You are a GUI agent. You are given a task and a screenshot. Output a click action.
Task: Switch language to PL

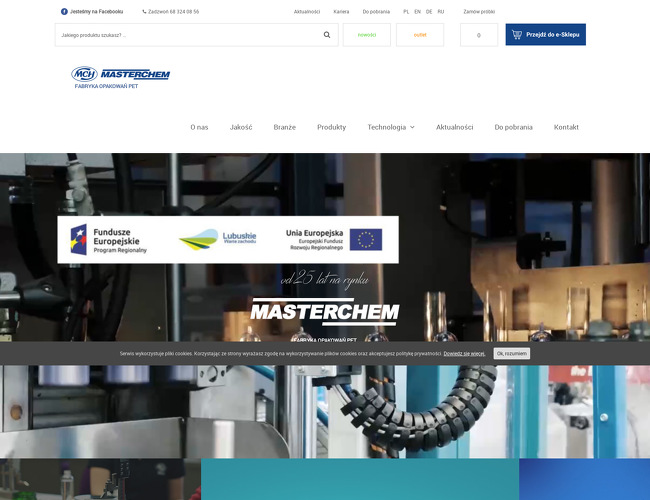coord(406,12)
